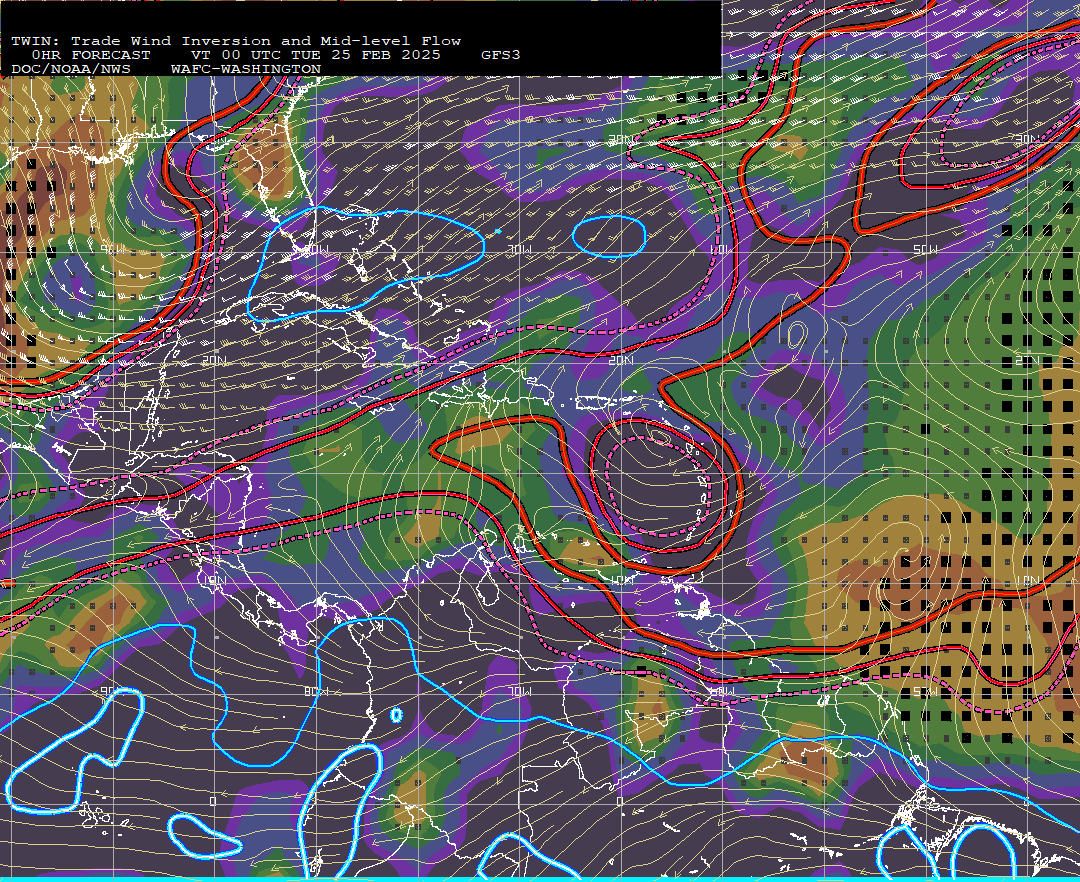
Task: Click the 80W label west of Ecuador and Colombia
Action: pyautogui.click(x=316, y=691)
